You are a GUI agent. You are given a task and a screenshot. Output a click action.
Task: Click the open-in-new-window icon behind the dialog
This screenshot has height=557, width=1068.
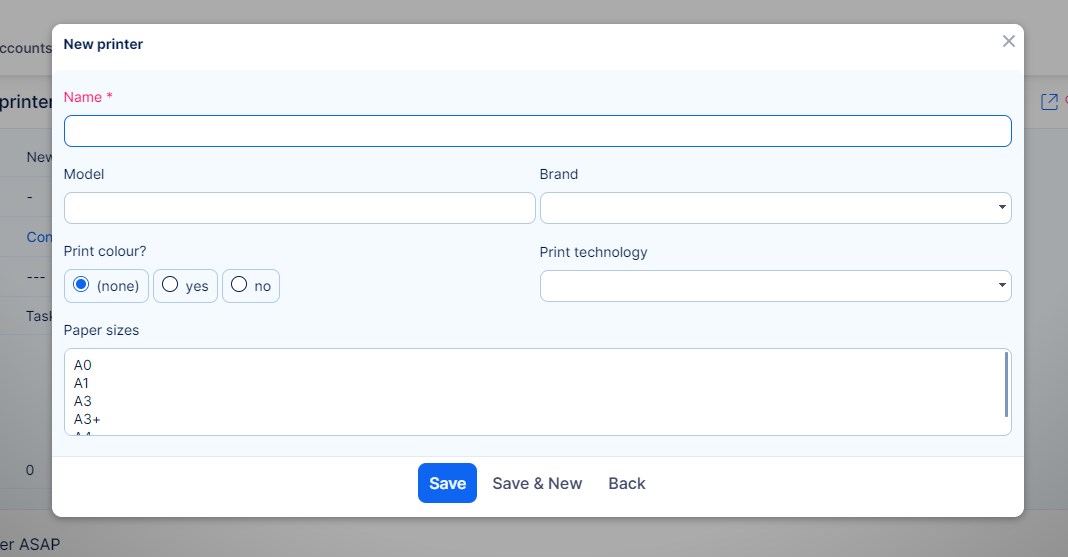(1049, 102)
